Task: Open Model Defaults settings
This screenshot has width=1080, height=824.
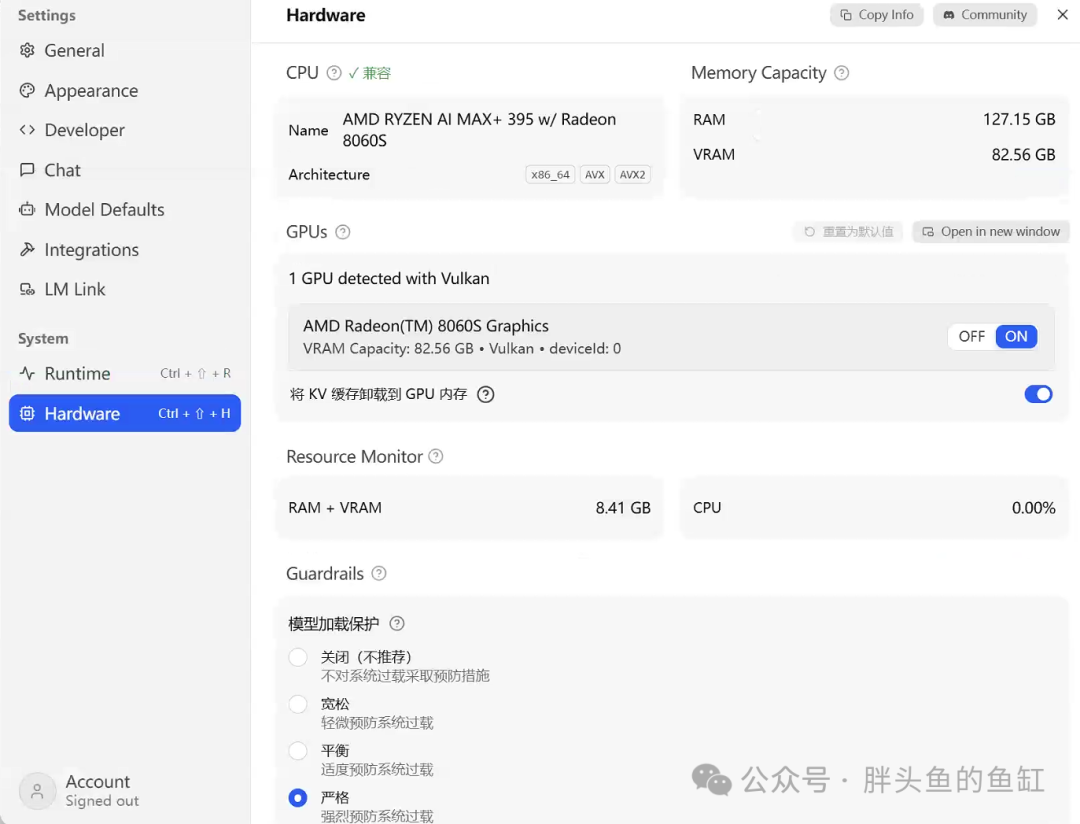Action: [x=125, y=209]
